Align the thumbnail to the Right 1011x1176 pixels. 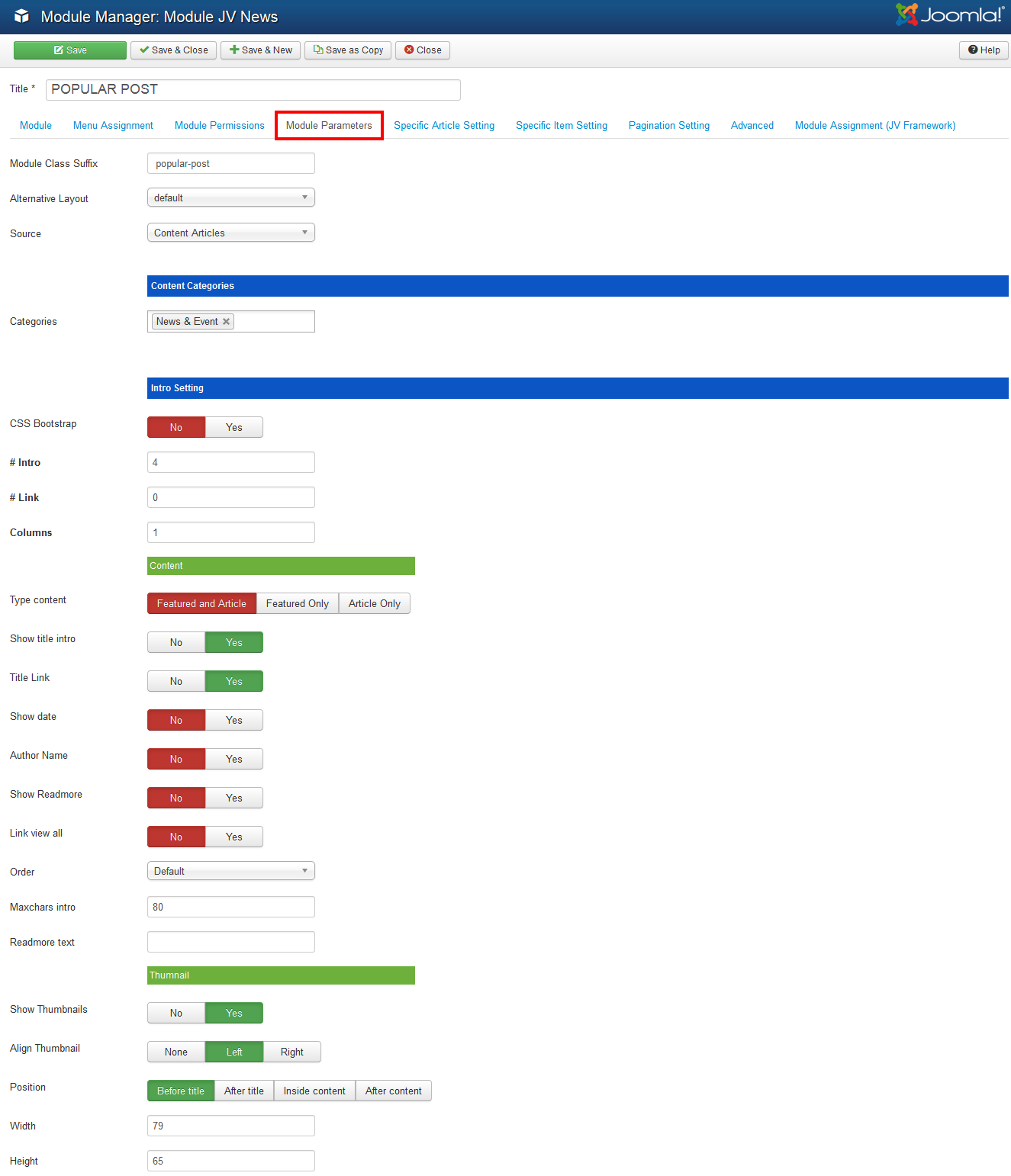(x=291, y=1052)
